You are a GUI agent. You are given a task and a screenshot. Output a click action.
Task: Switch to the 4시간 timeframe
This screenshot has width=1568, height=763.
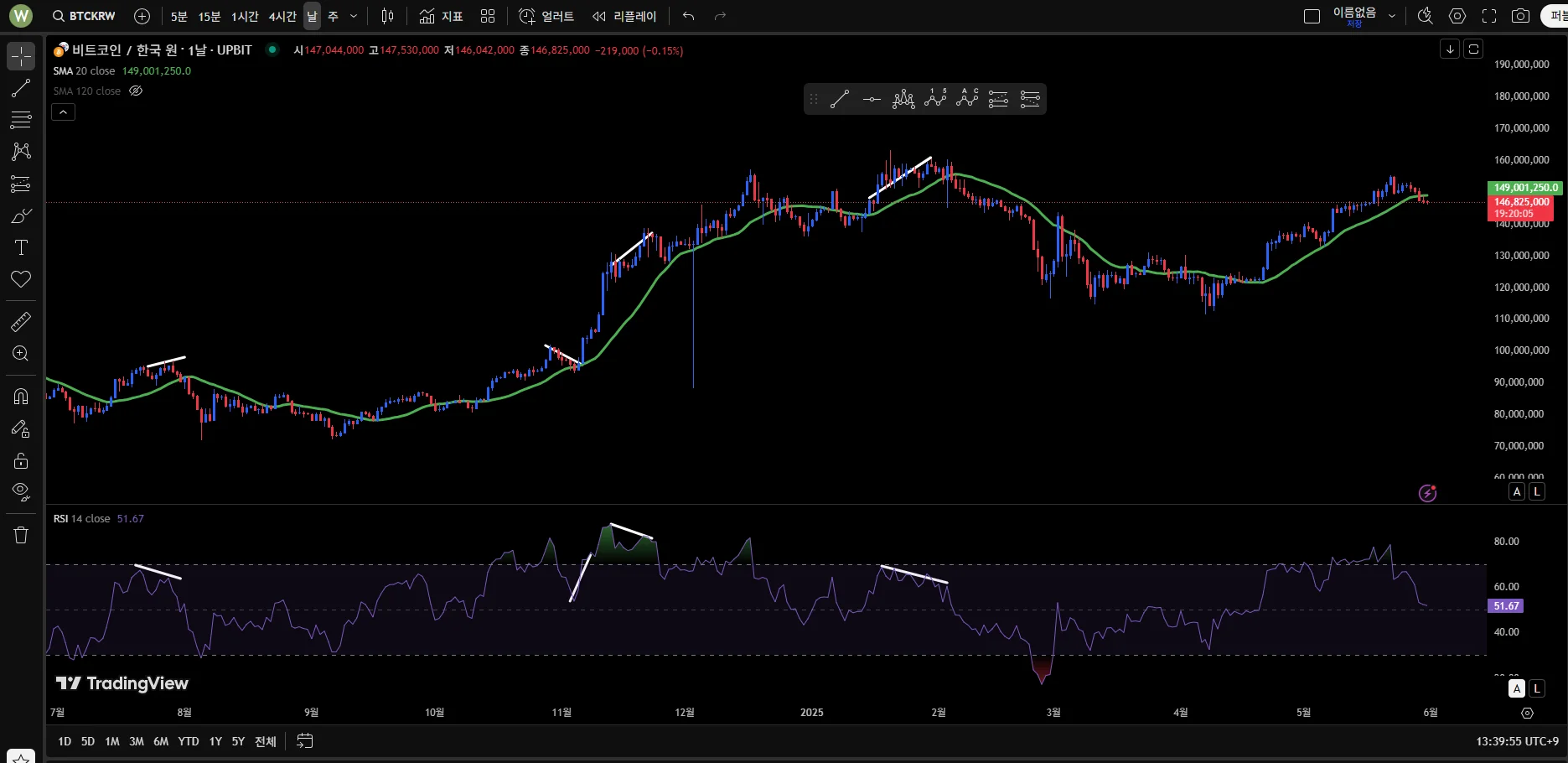pyautogui.click(x=282, y=16)
